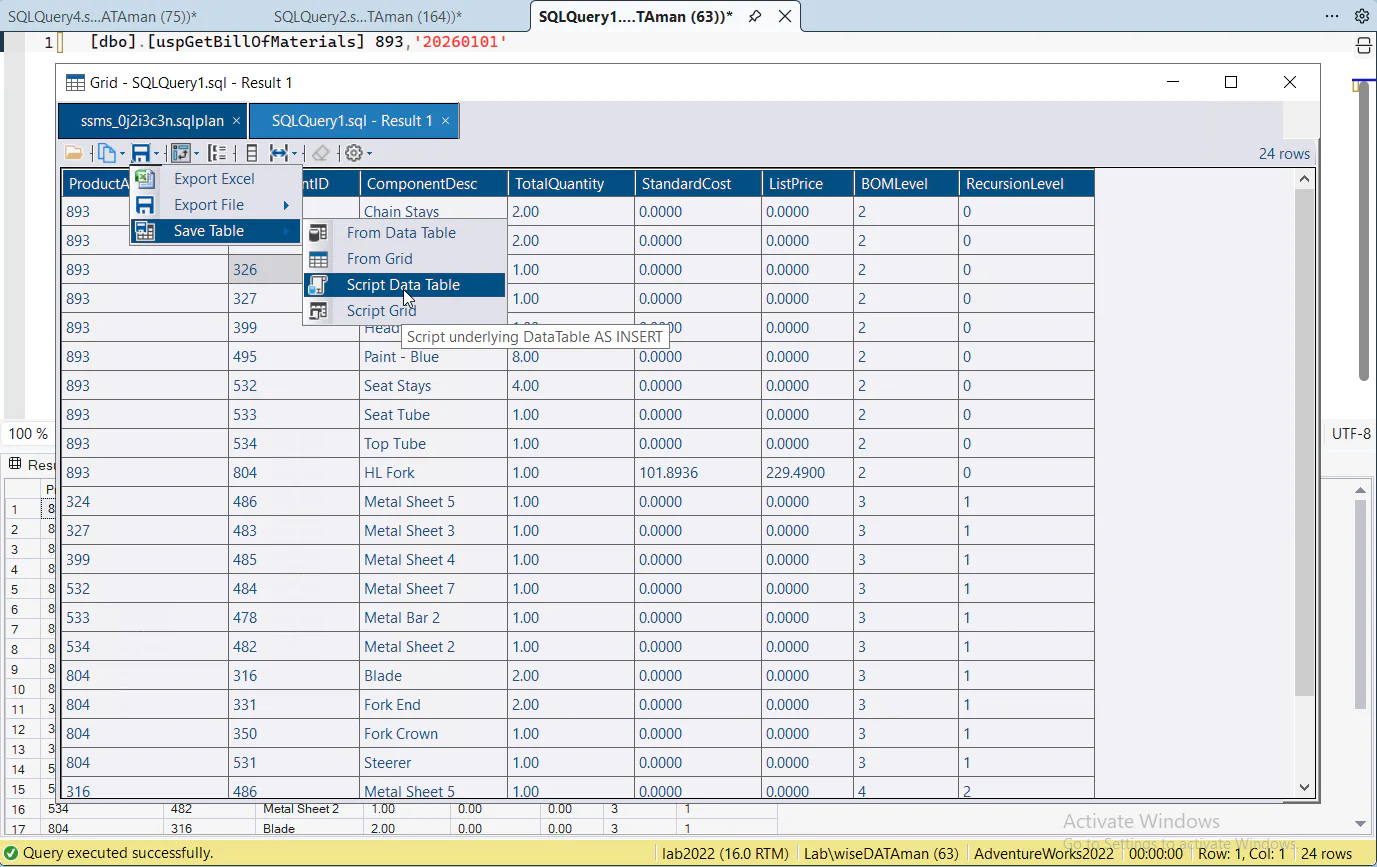Image resolution: width=1377 pixels, height=867 pixels.
Task: Switch to the SQLQuery2.sql document tab
Action: point(367,17)
